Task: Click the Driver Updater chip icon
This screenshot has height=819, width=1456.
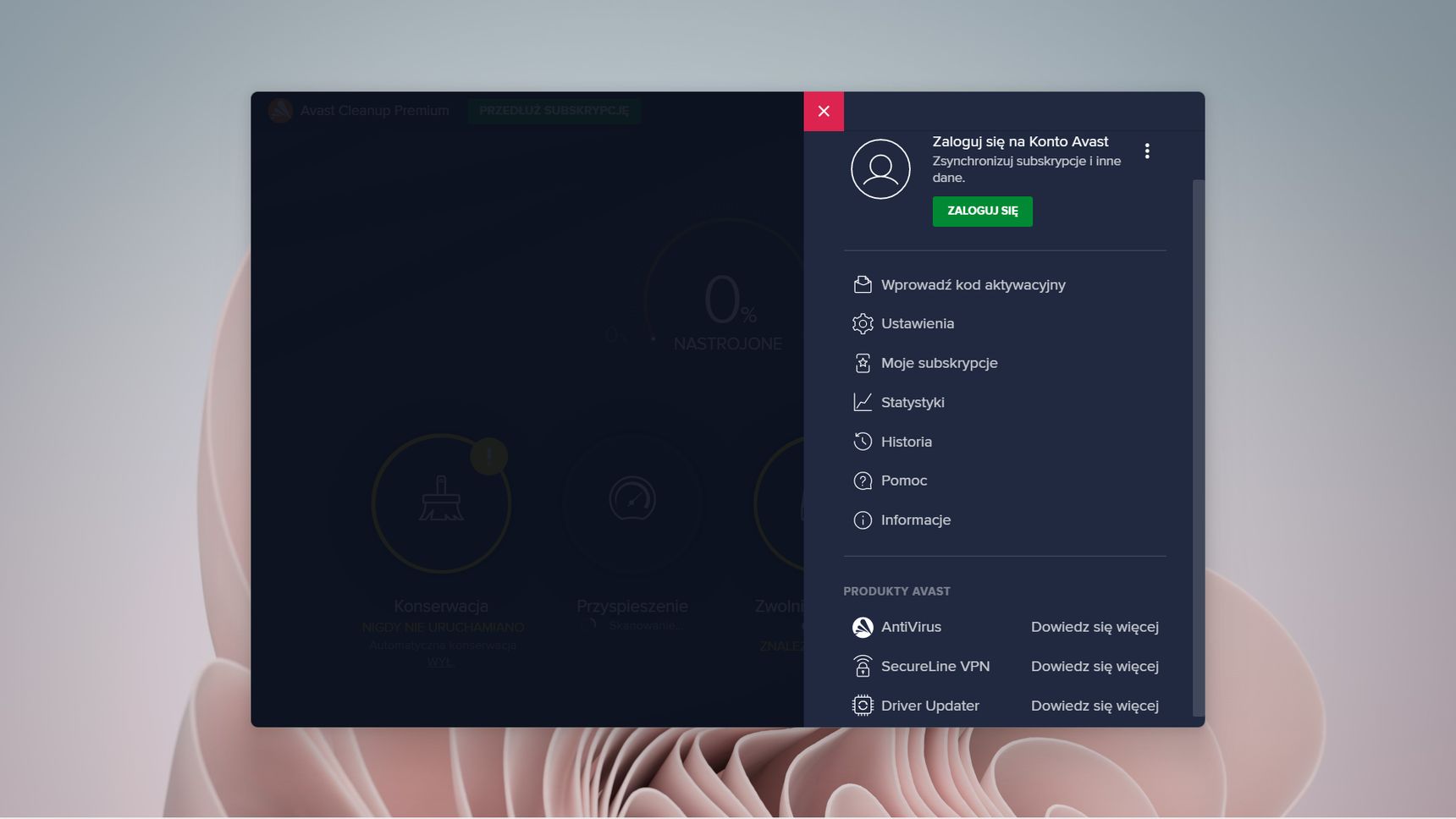Action: point(863,705)
